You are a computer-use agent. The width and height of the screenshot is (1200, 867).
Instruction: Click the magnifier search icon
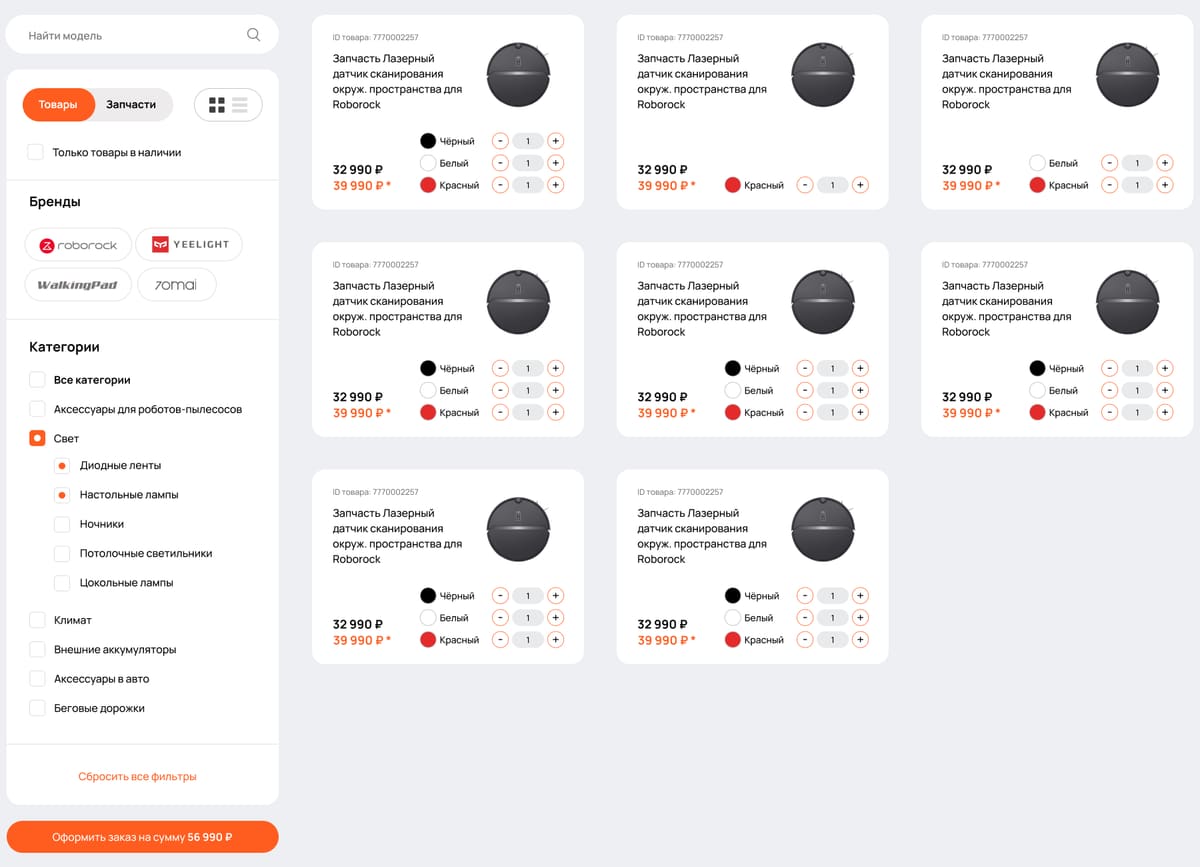tap(254, 35)
